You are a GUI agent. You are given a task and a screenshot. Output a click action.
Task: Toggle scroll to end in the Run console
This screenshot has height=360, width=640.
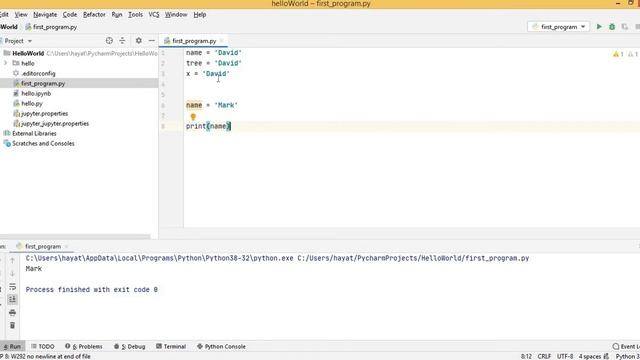point(12,300)
